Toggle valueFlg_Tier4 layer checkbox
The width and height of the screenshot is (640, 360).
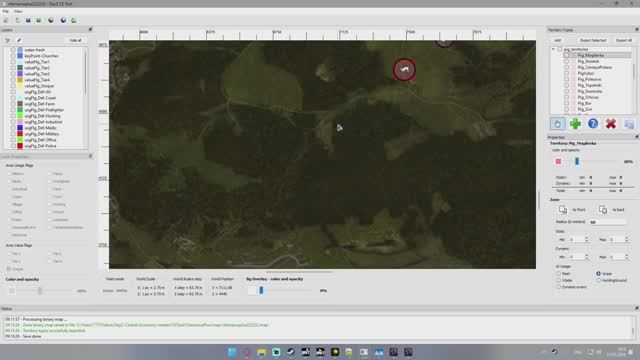pos(13,80)
